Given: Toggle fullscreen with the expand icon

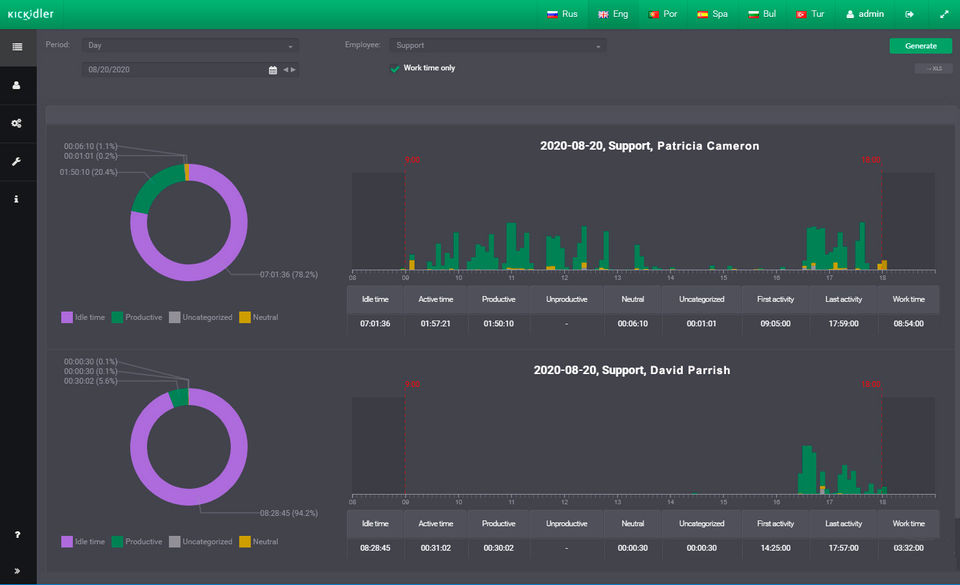Looking at the screenshot, I should (x=944, y=14).
